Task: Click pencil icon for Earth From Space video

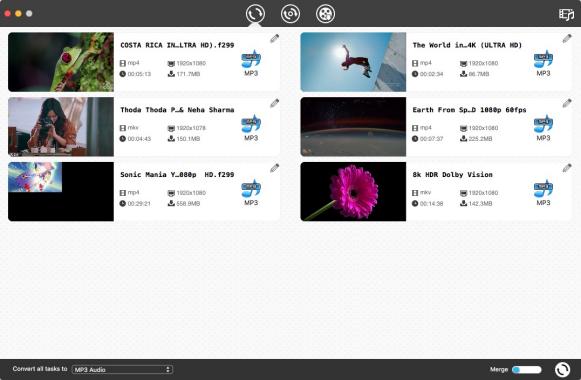Action: (567, 103)
